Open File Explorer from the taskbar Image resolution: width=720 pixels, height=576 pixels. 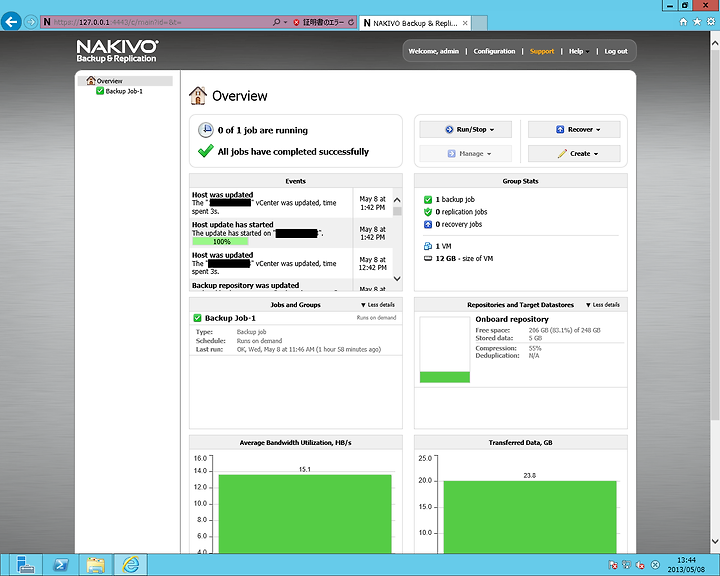coord(95,565)
